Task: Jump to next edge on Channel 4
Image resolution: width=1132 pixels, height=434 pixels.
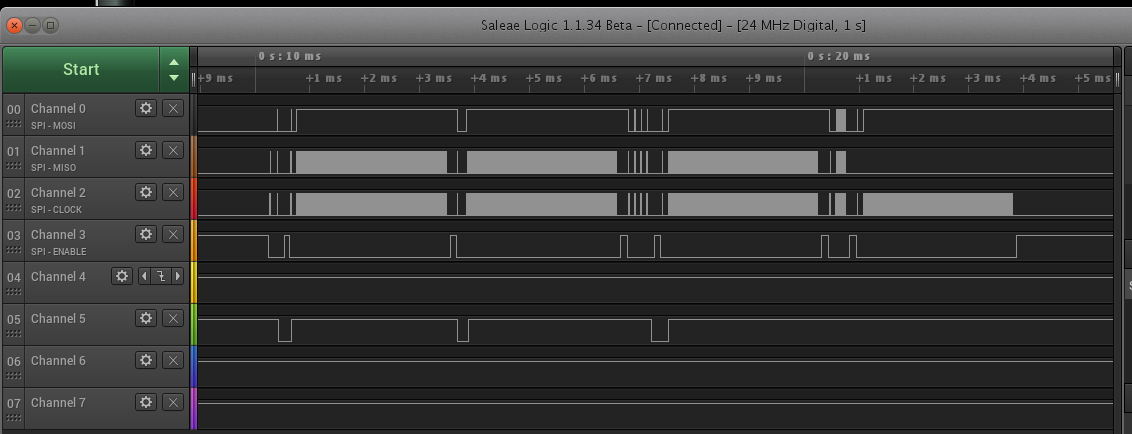Action: tap(178, 276)
